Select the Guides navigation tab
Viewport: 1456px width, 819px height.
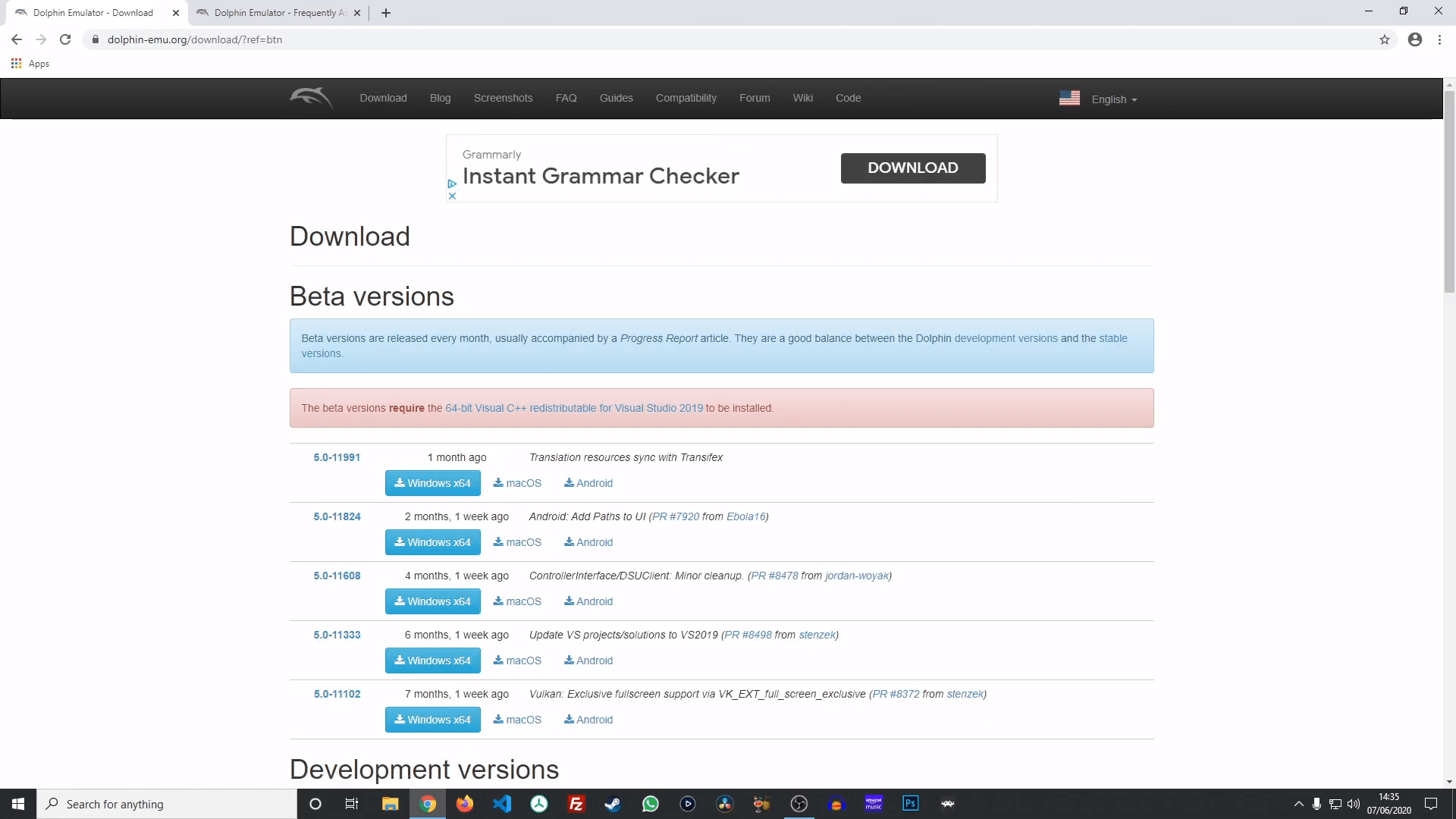tap(616, 98)
